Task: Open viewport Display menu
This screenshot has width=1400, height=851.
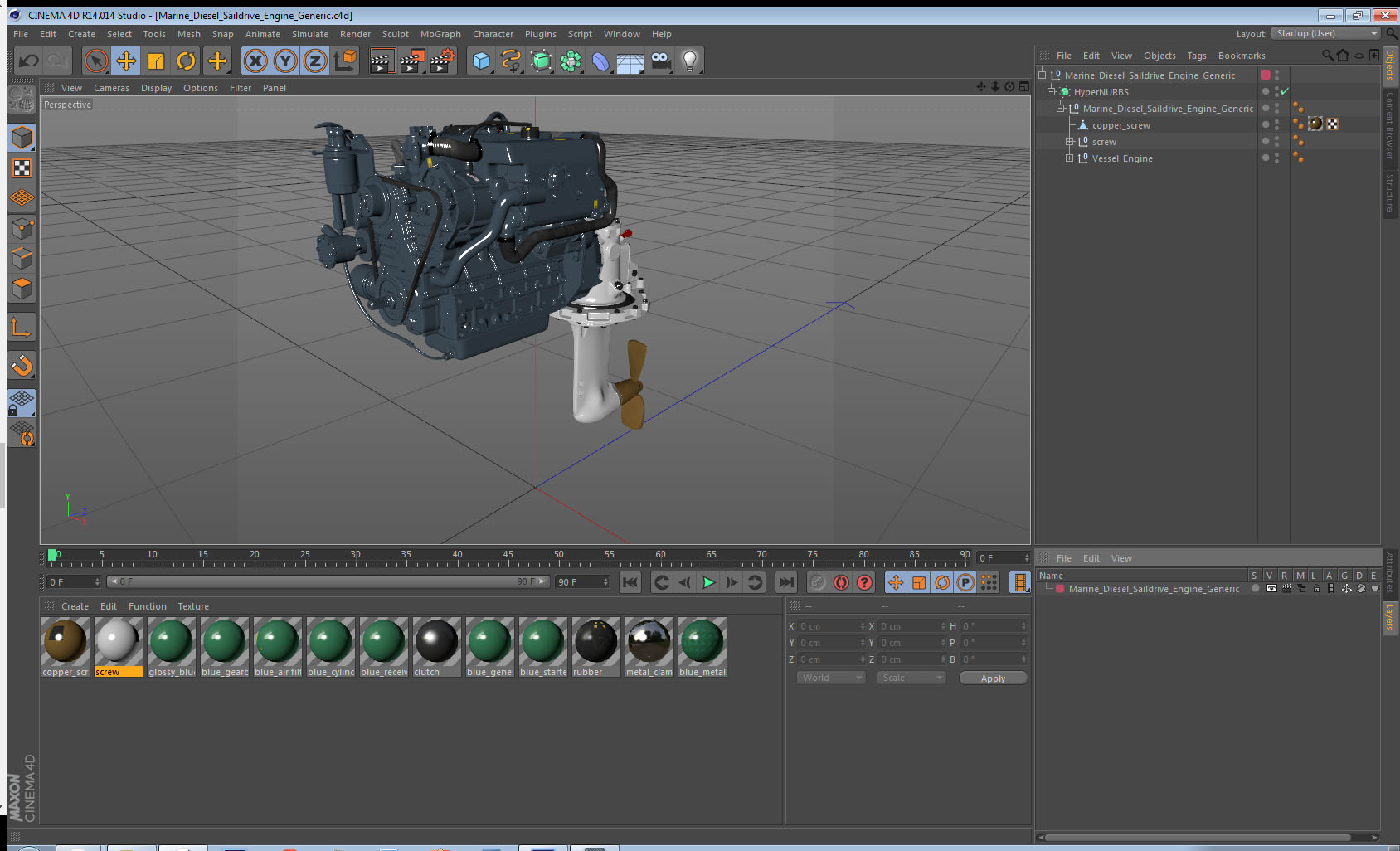Action: click(x=156, y=88)
